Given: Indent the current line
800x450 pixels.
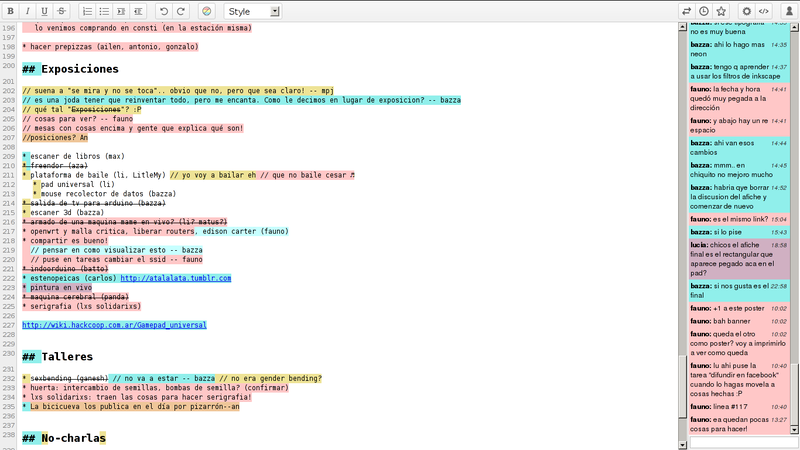Looking at the screenshot, I should click(x=121, y=11).
